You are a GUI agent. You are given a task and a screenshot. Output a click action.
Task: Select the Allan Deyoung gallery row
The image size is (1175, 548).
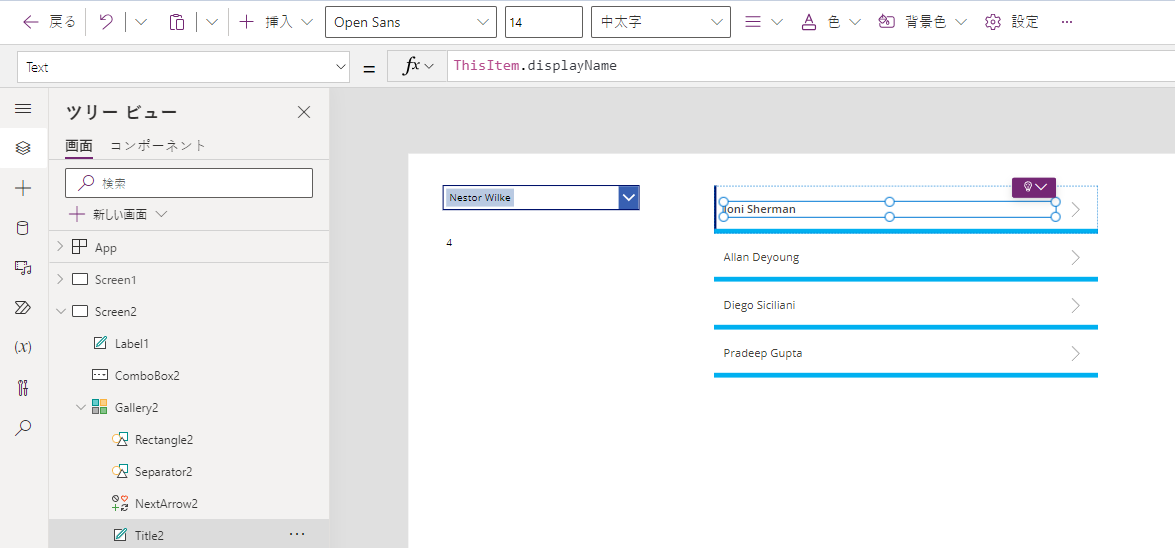906,257
